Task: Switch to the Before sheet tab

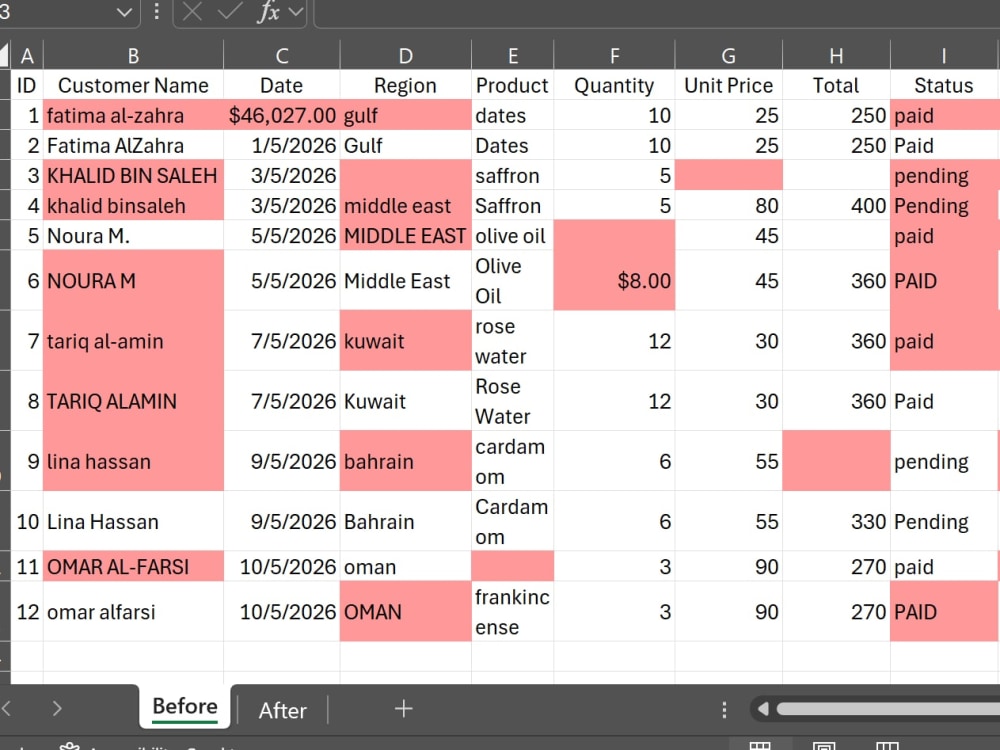Action: coord(185,707)
